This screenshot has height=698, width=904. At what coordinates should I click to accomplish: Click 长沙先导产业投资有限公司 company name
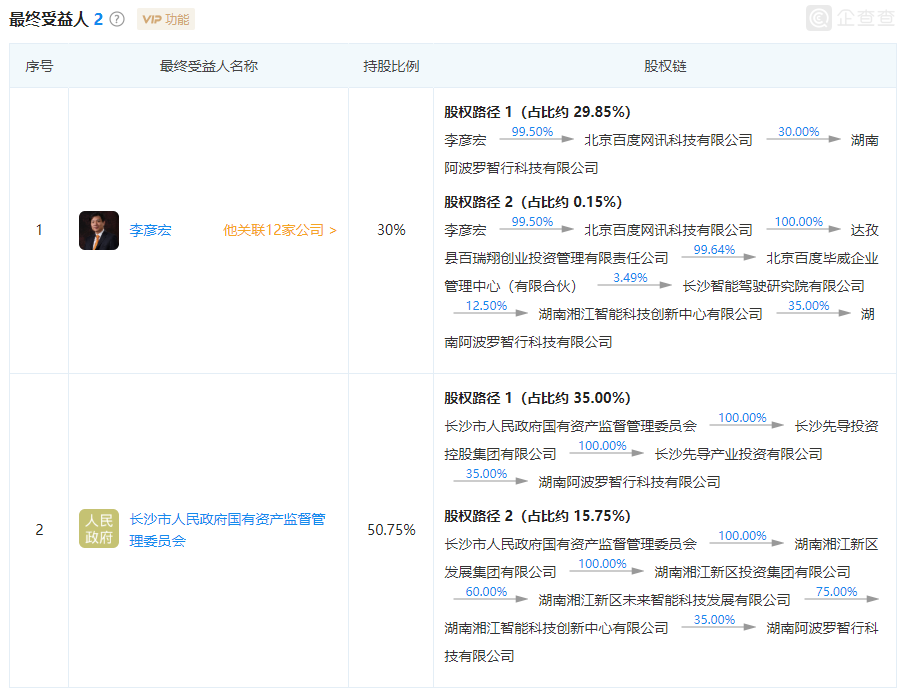click(x=739, y=455)
